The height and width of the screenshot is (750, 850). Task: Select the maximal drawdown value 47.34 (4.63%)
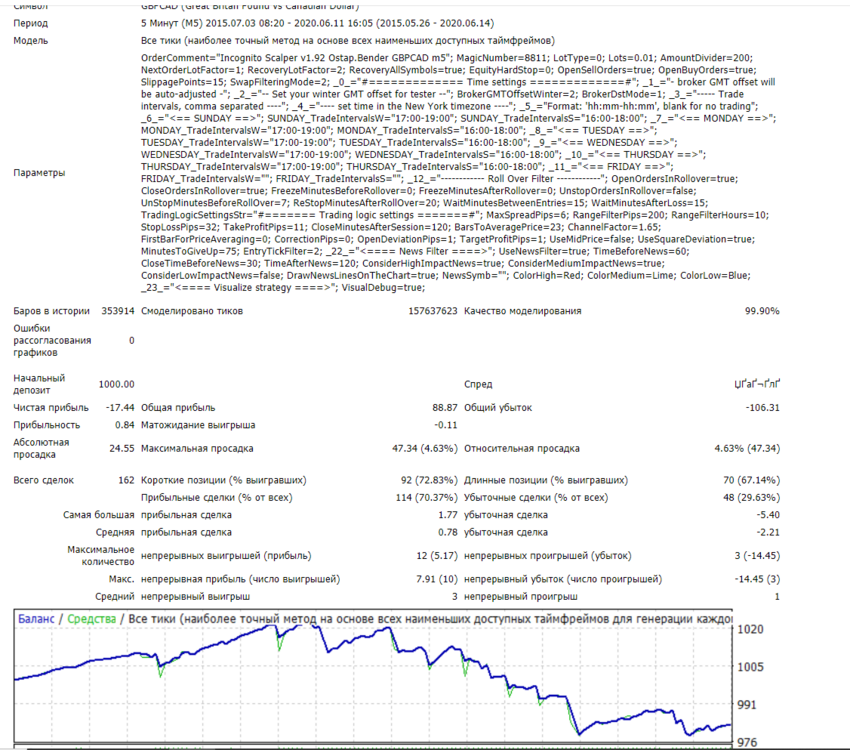[x=425, y=448]
